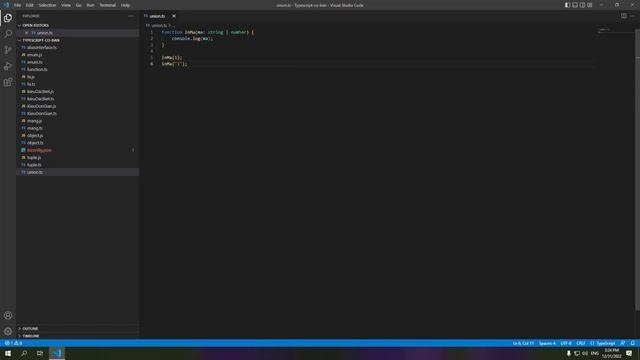Open the Accounts menu icon
Viewport: 640px width, 360px height.
coord(8,315)
